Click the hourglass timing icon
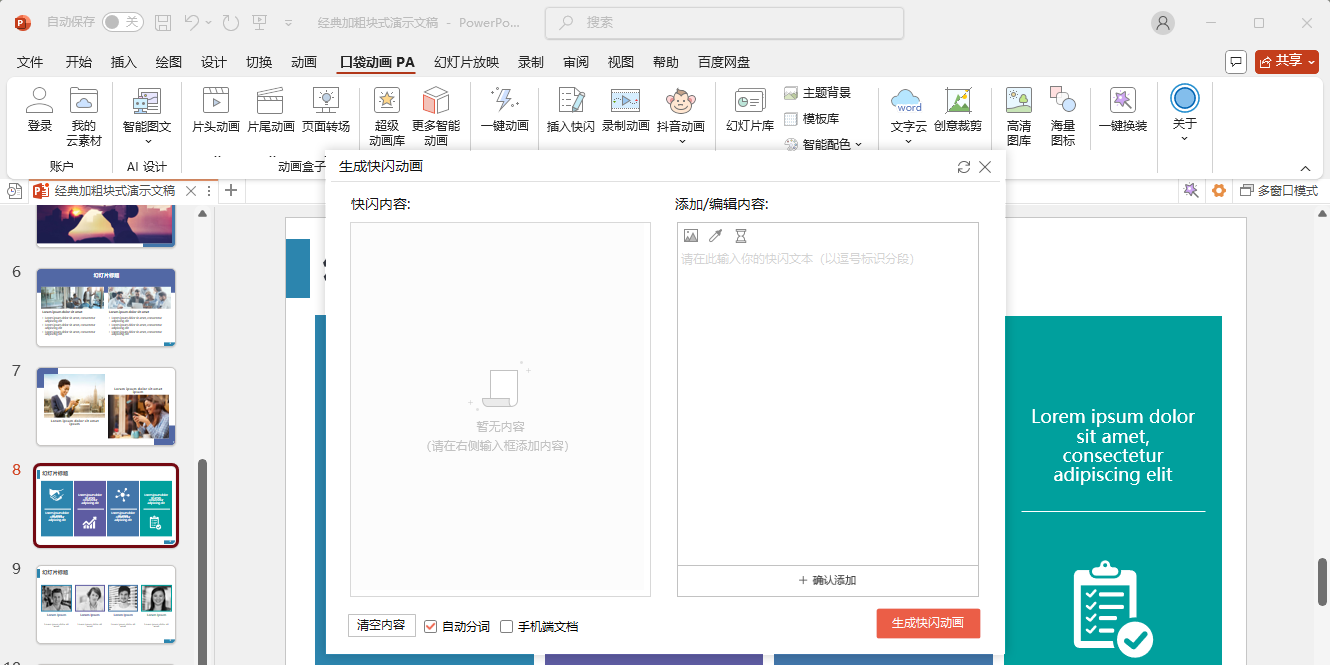Screen dimensions: 1330x665 tap(741, 236)
